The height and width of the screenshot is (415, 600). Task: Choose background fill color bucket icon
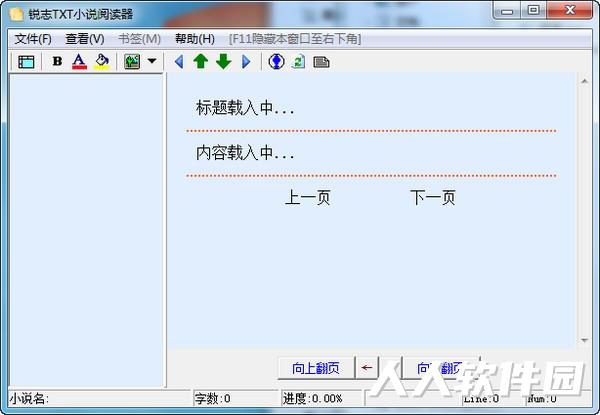coord(101,61)
